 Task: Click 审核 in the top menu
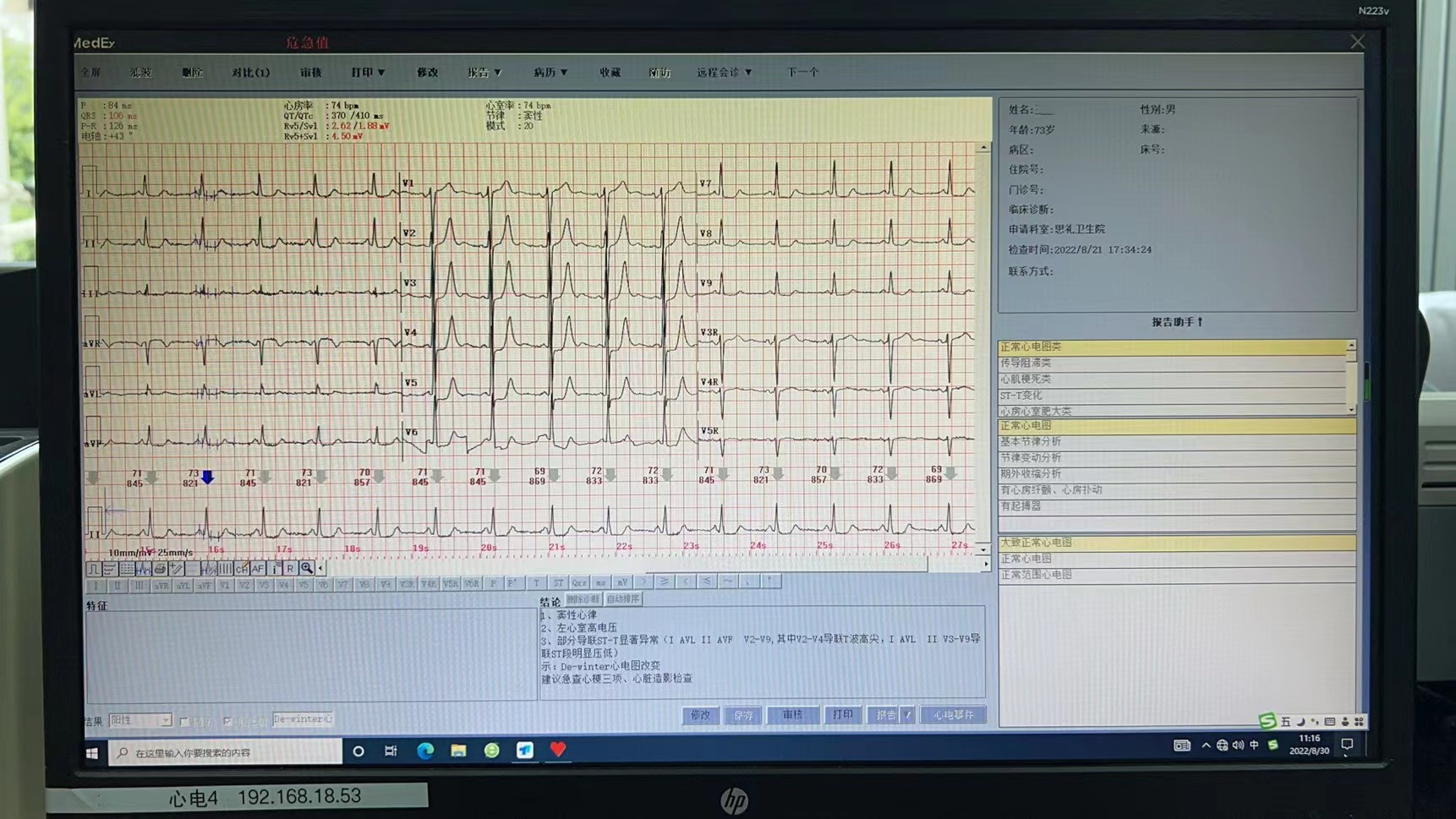310,73
